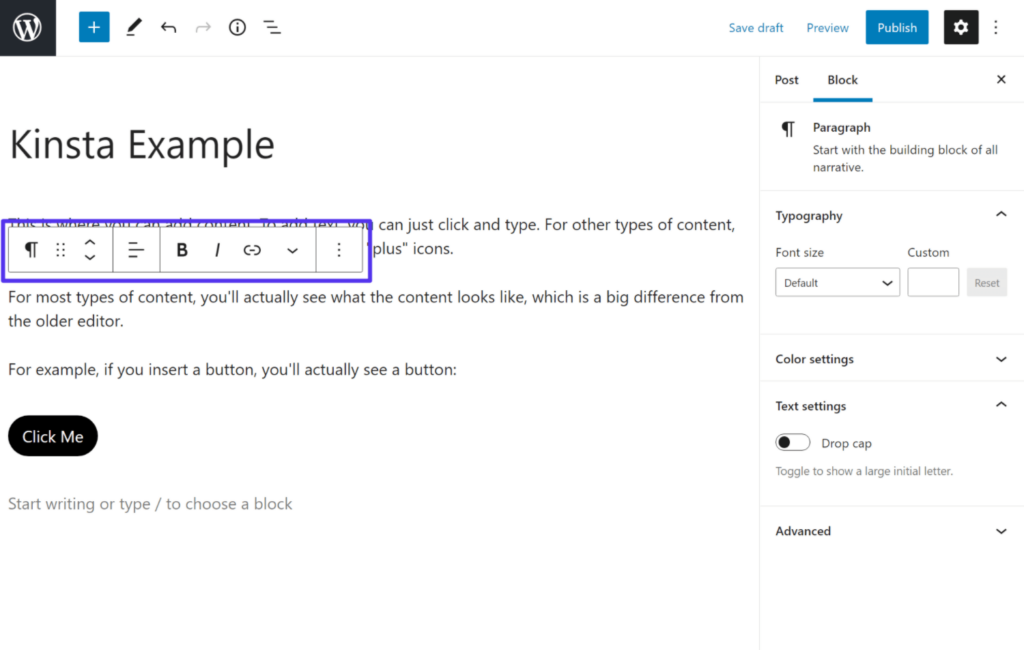Select the pencil Tools icon
The width and height of the screenshot is (1024, 650).
click(x=133, y=28)
